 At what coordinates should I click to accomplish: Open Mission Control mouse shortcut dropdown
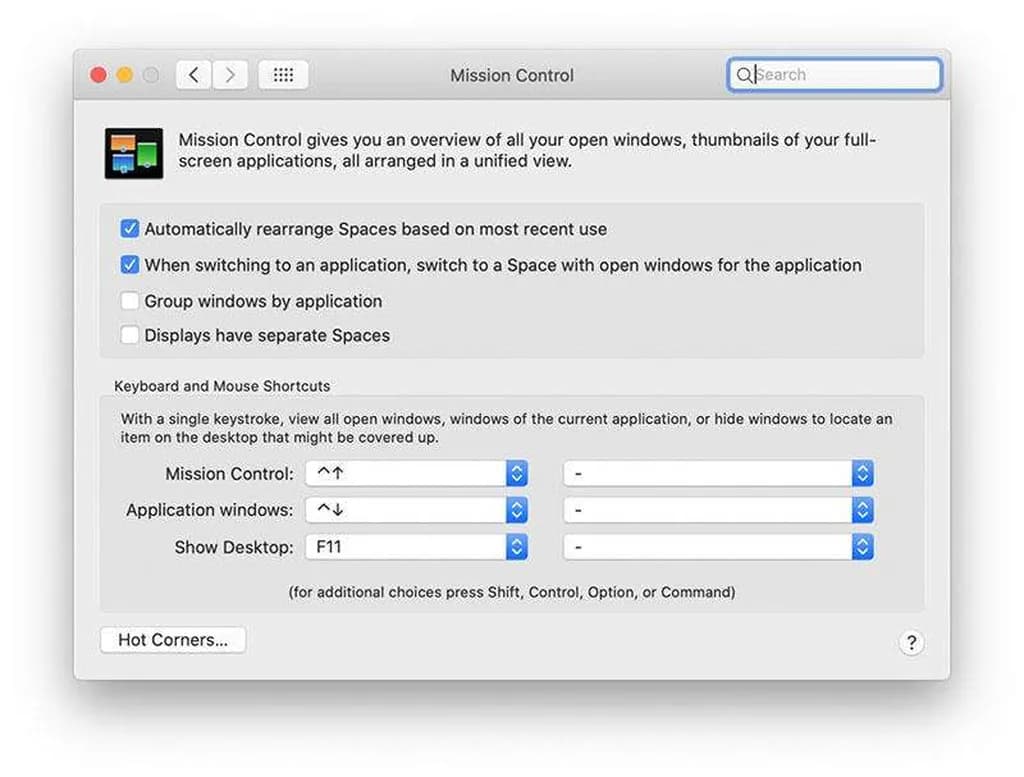click(718, 473)
